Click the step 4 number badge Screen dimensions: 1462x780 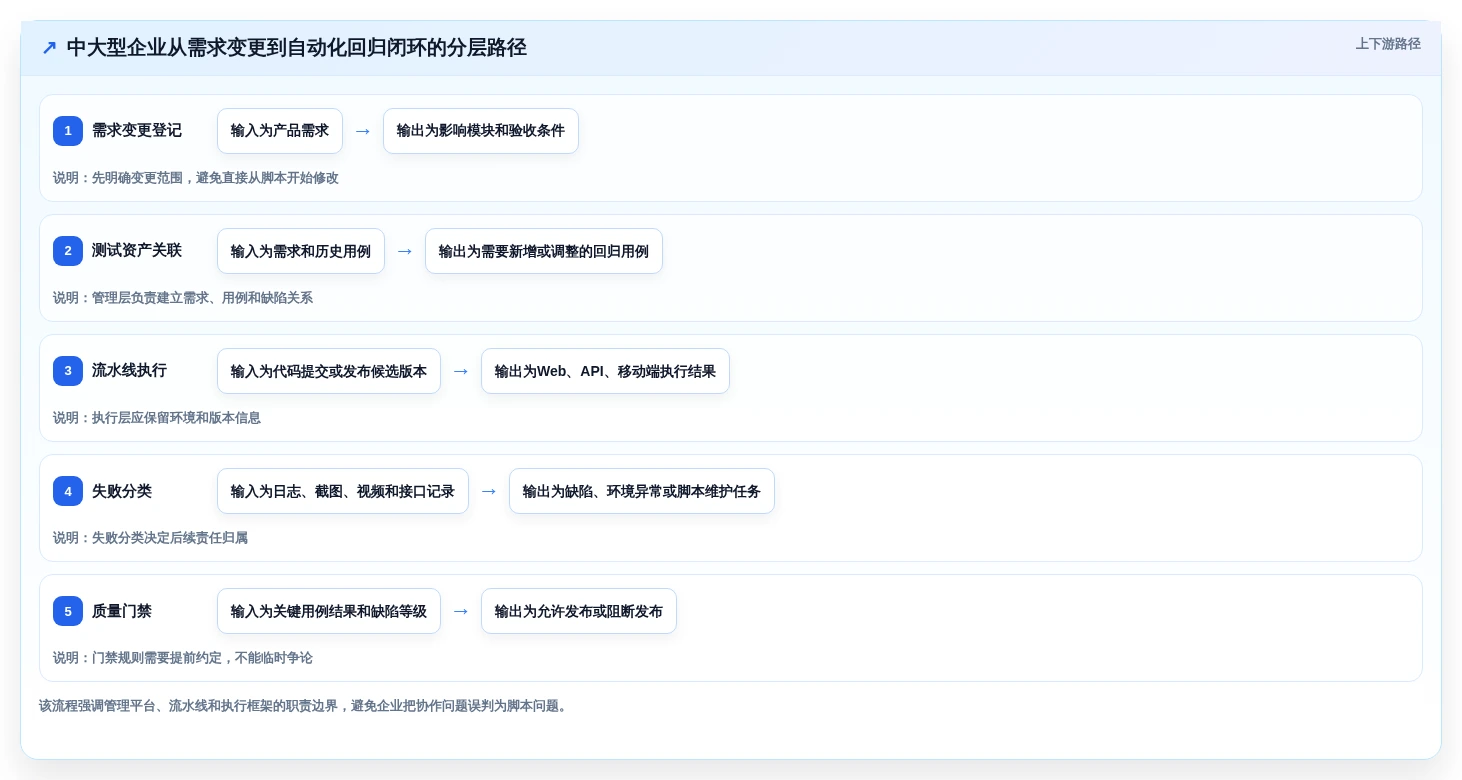(x=68, y=491)
